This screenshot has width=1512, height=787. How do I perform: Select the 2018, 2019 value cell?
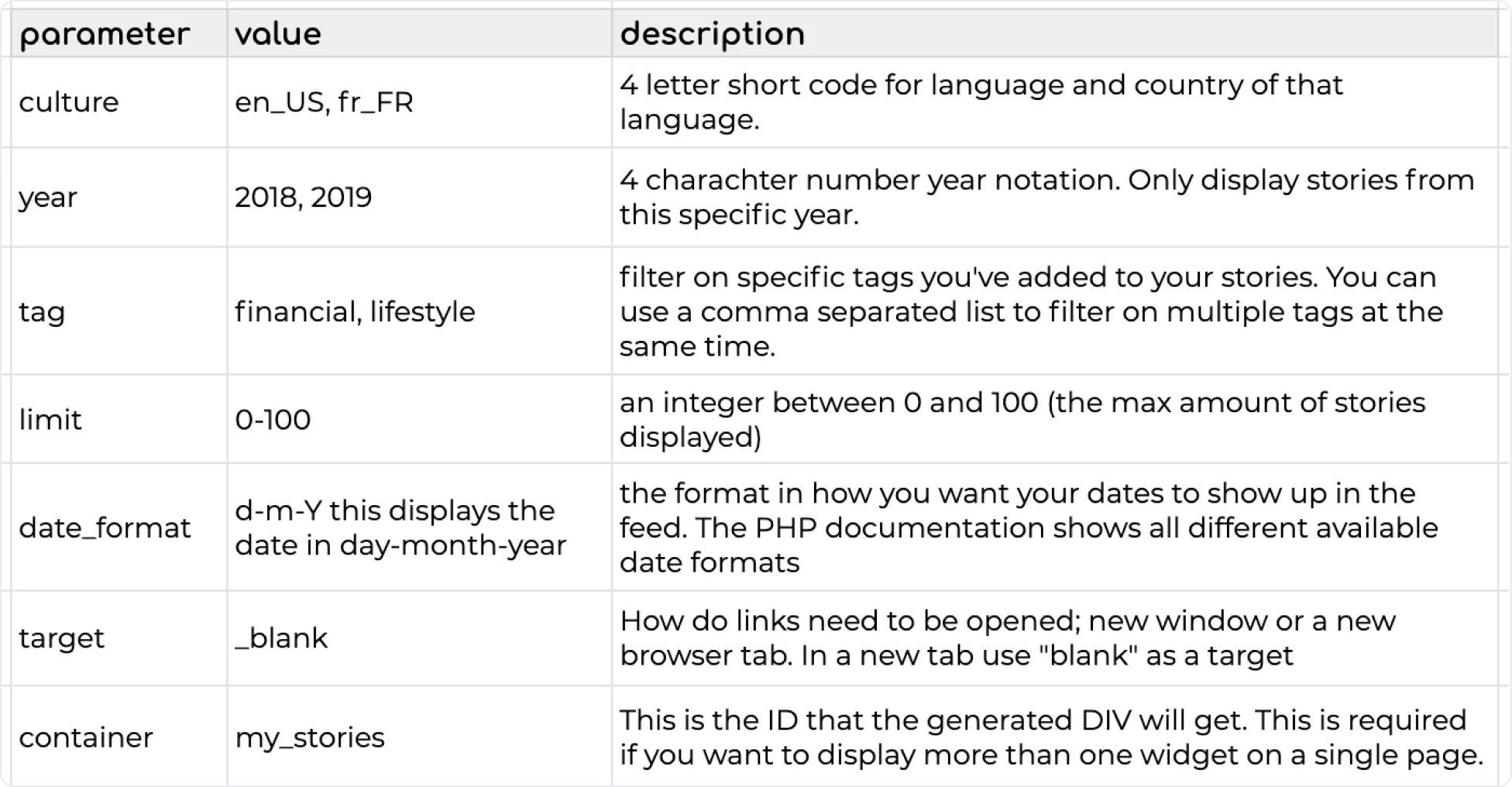tap(419, 198)
